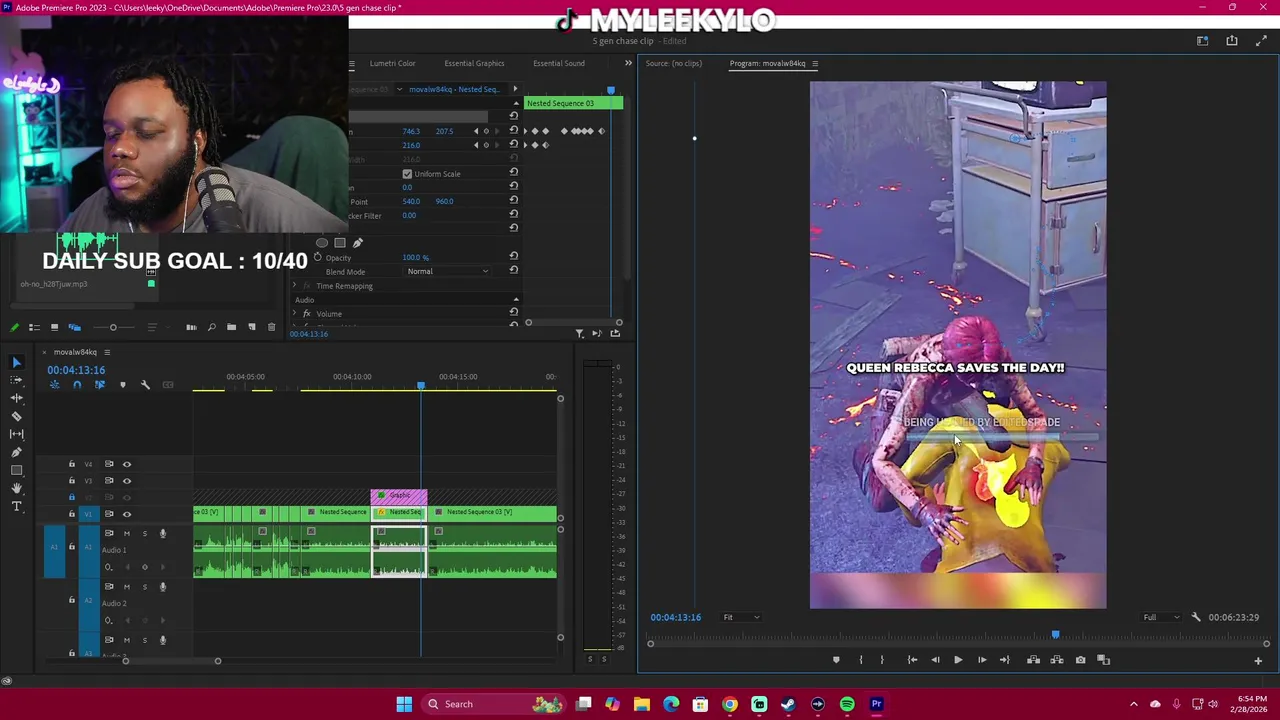Export frame with the camera icon
Image resolution: width=1280 pixels, height=720 pixels.
coord(1080,660)
